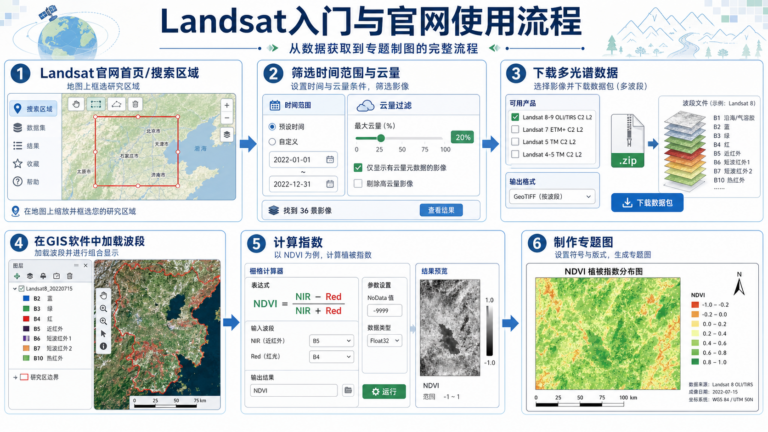Click the 找到 36 景影像 text

coord(307,211)
